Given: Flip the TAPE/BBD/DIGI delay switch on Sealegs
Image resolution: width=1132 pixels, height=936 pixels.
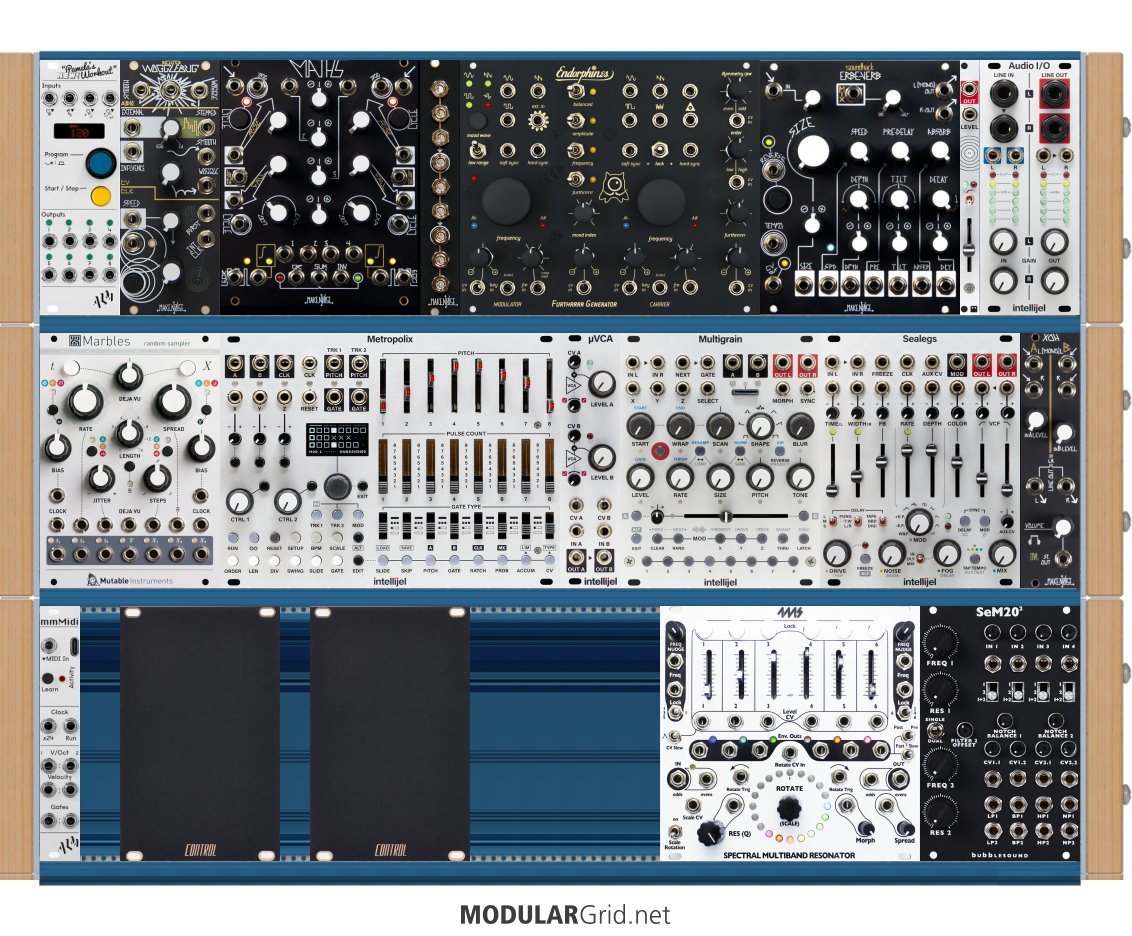Looking at the screenshot, I should click(x=883, y=520).
